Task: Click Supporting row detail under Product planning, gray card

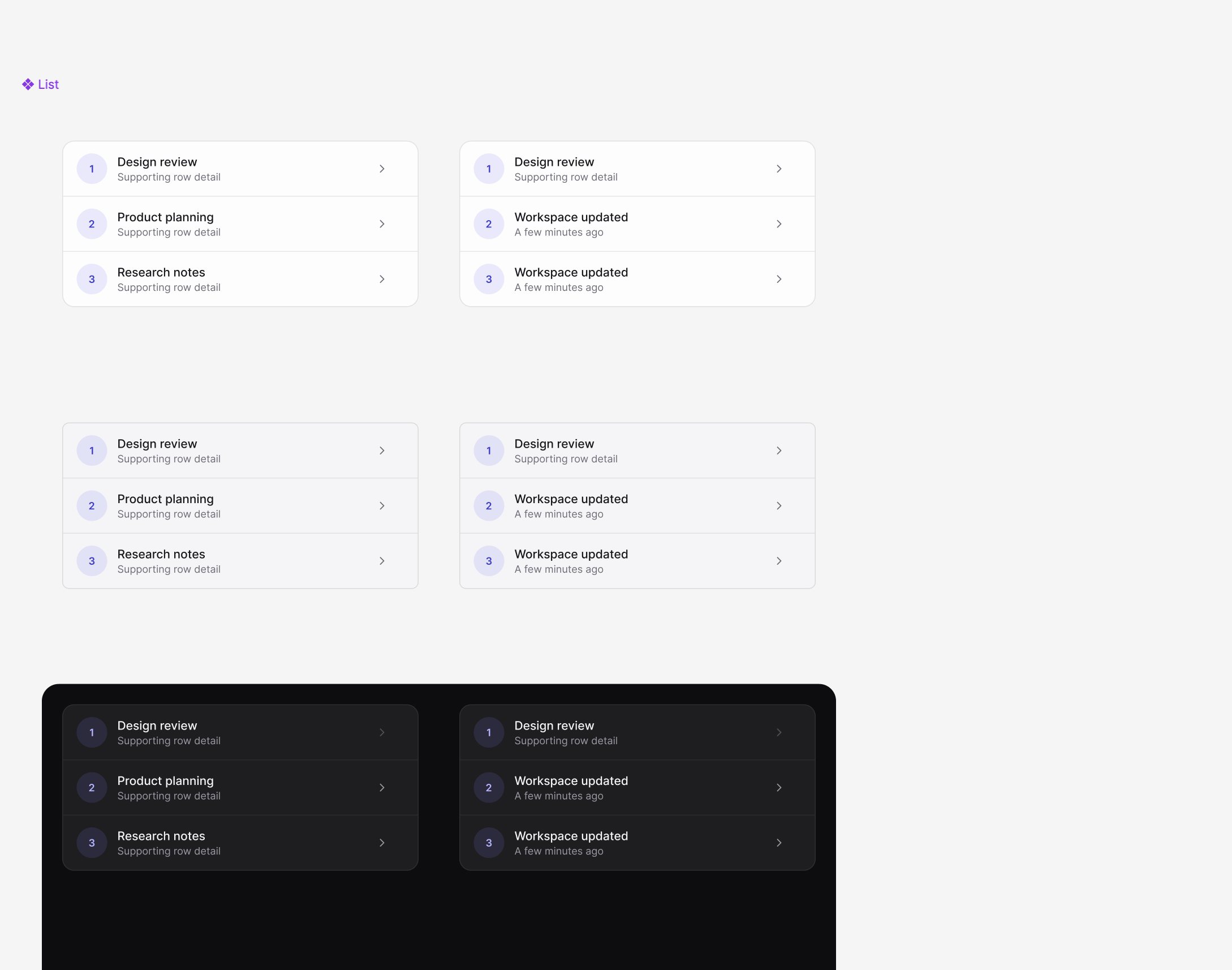Action: coord(169,514)
